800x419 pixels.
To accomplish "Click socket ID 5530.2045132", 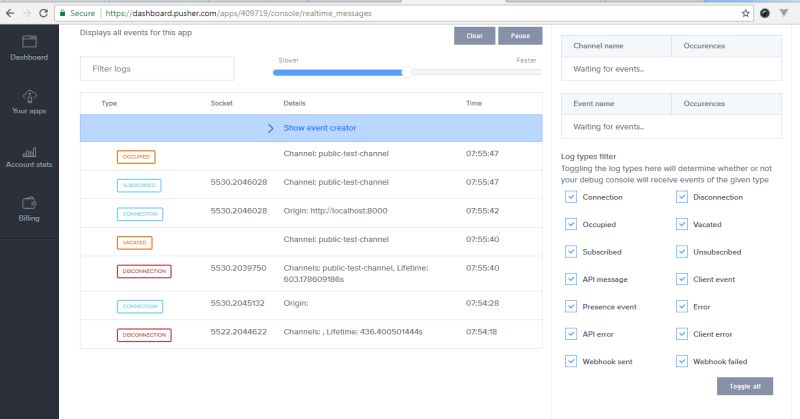I will click(x=238, y=303).
